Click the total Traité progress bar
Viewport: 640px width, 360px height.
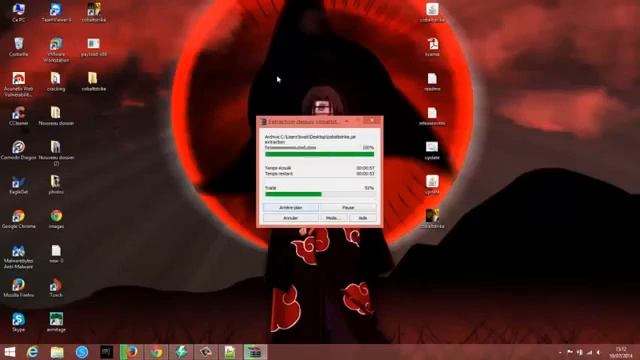320,194
